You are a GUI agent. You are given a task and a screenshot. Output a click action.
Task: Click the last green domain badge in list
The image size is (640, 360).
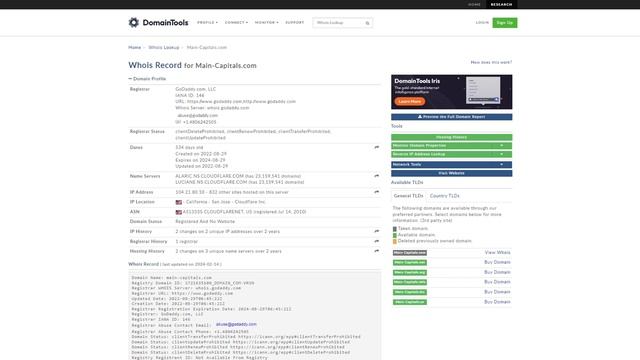click(x=410, y=302)
